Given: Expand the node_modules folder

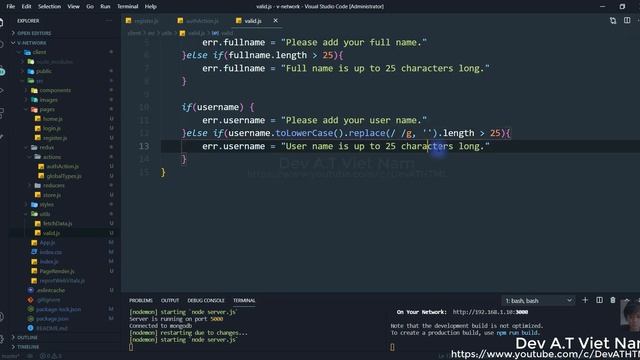Looking at the screenshot, I should click(55, 62).
